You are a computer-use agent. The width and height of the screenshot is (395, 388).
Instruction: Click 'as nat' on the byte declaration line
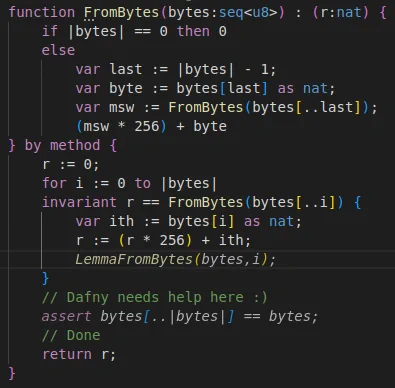pos(302,88)
